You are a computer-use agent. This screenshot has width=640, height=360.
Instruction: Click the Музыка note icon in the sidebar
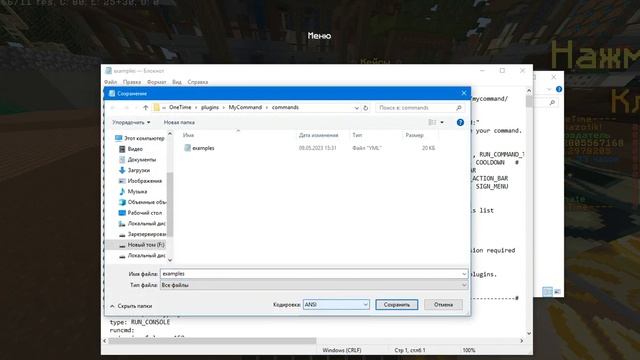122,191
